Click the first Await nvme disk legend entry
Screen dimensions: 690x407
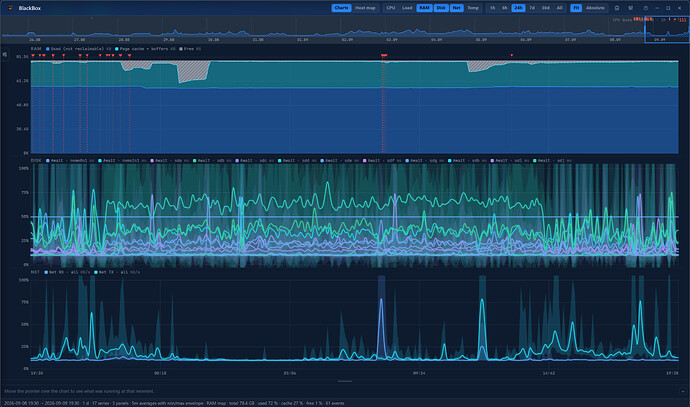tap(70, 161)
